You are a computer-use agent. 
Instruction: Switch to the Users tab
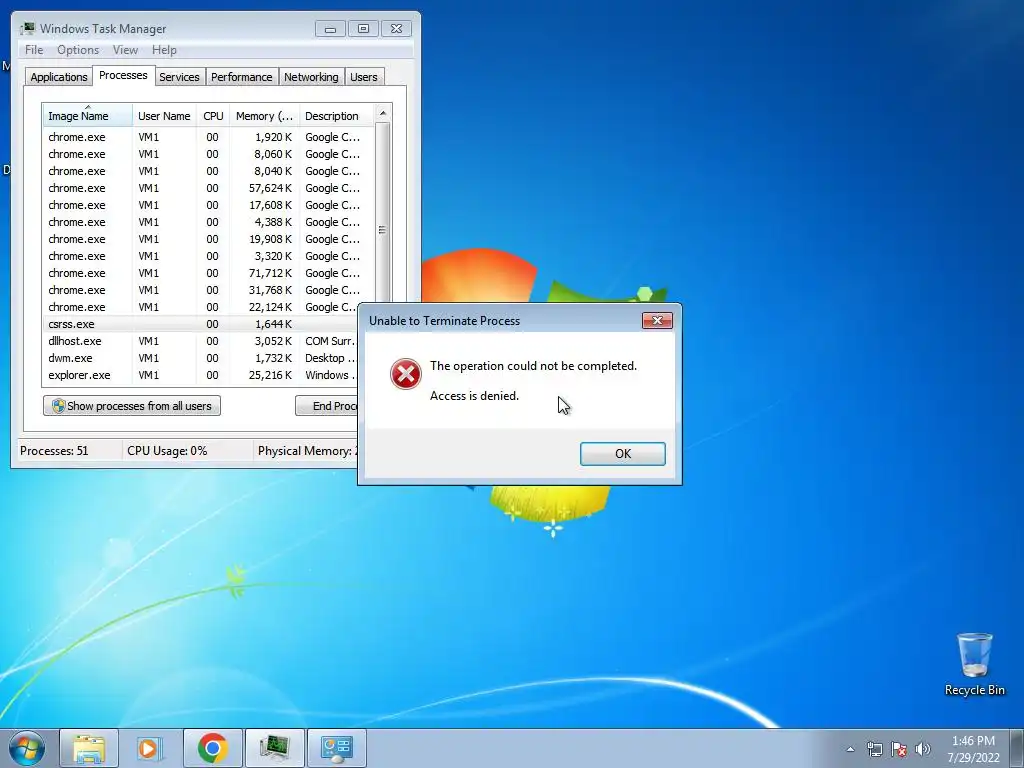coord(364,77)
